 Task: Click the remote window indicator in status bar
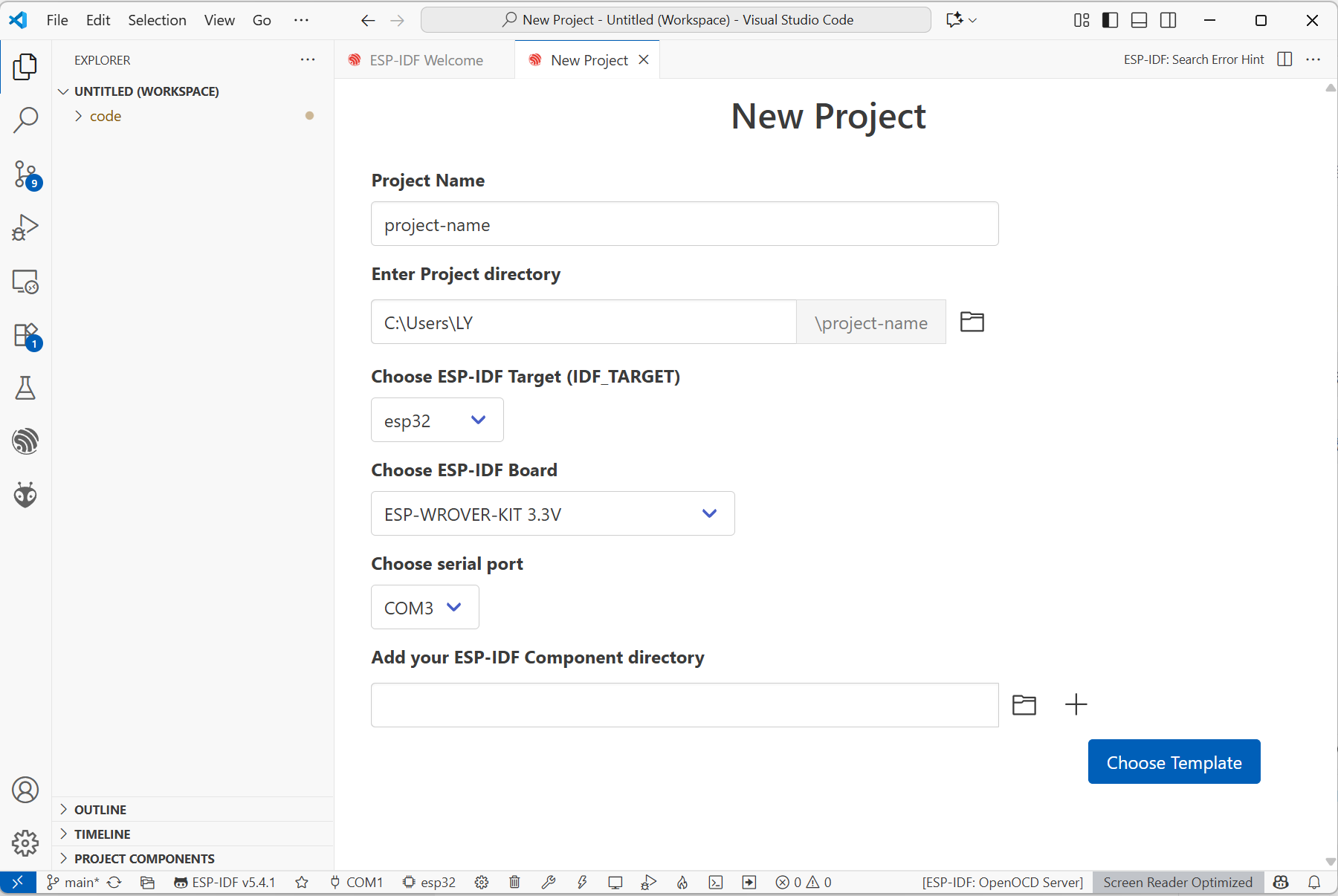18,882
